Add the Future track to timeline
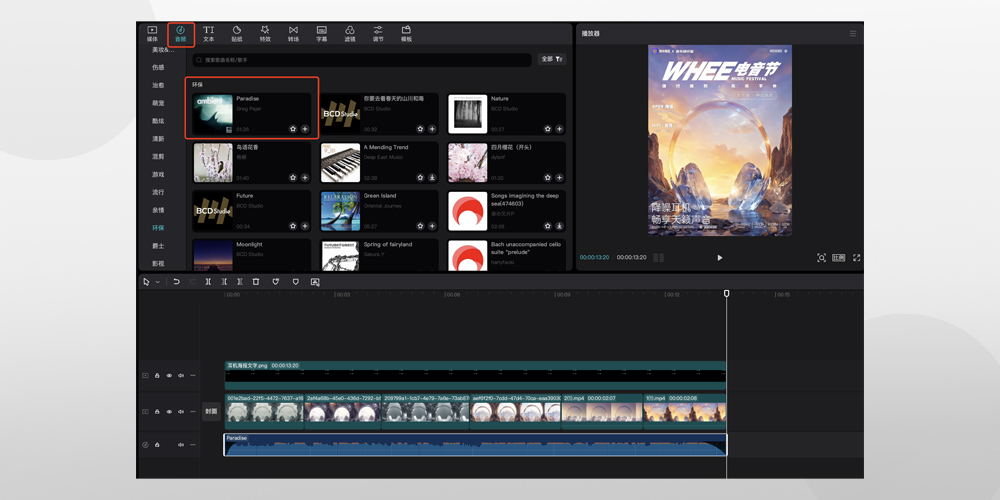The height and width of the screenshot is (500, 1000). coord(305,226)
